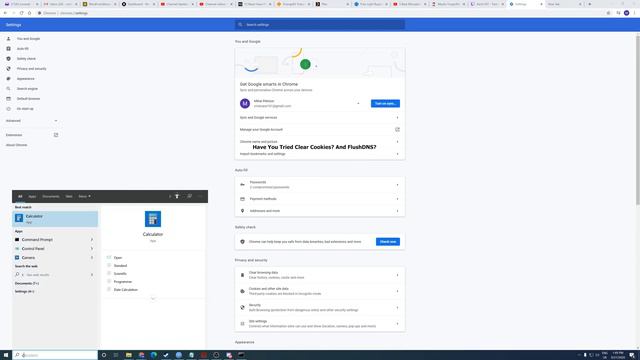The width and height of the screenshot is (640, 360).
Task: Open the More dropdown in Windows search
Action: click(84, 196)
